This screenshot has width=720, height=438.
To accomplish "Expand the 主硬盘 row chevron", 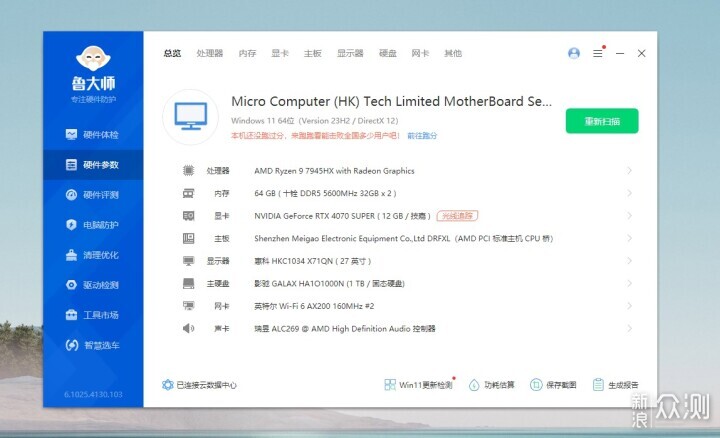I will click(x=629, y=283).
